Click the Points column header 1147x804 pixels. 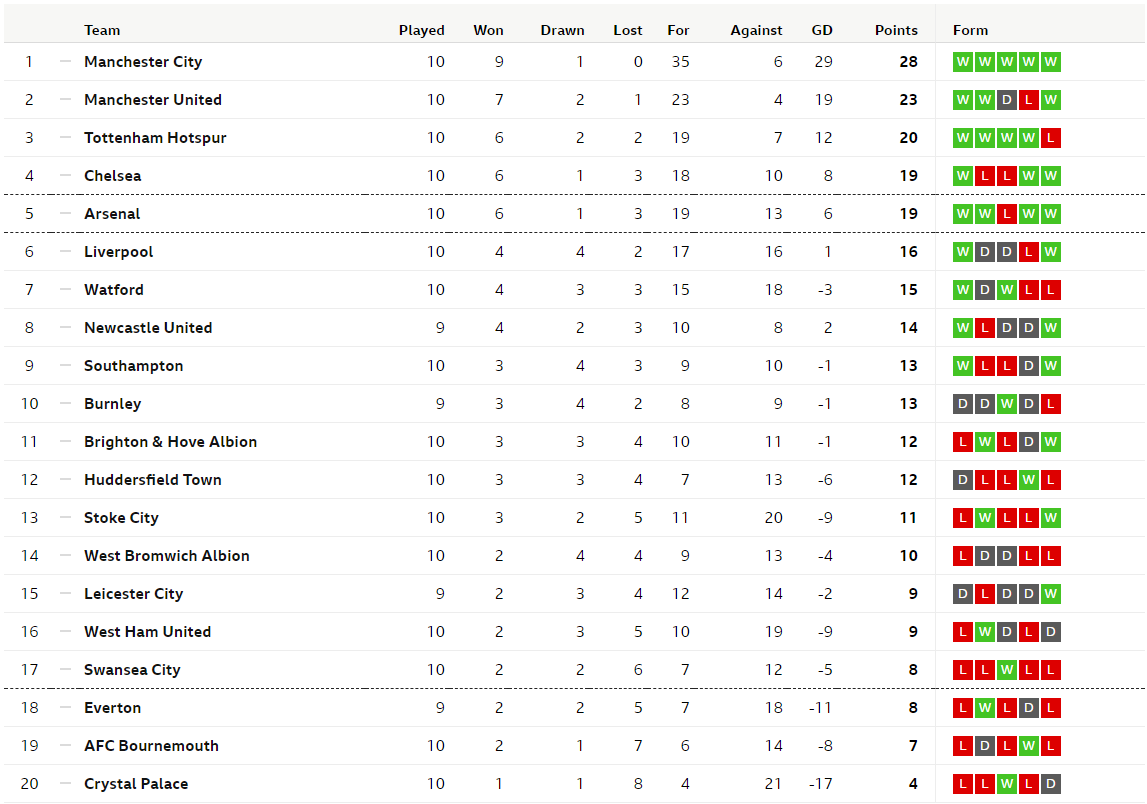[x=896, y=30]
